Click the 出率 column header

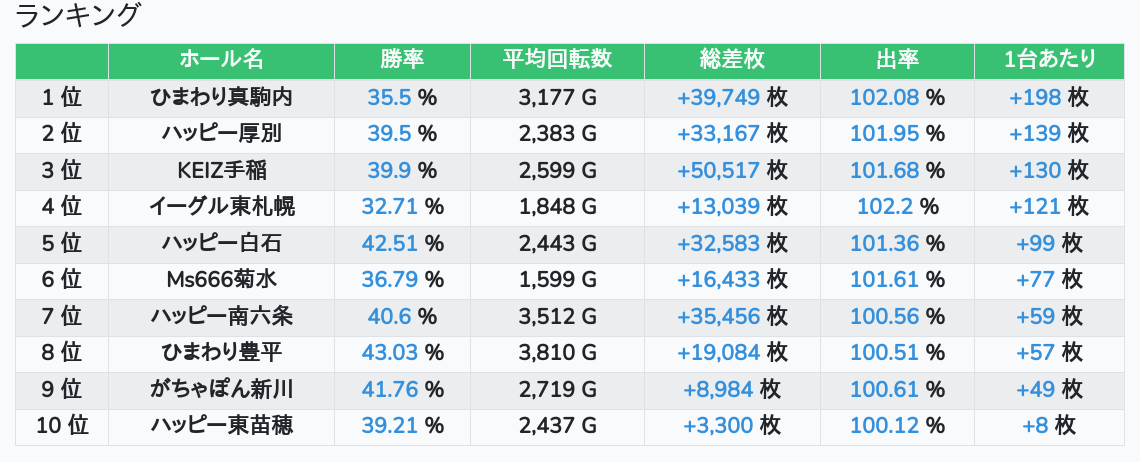click(x=897, y=60)
